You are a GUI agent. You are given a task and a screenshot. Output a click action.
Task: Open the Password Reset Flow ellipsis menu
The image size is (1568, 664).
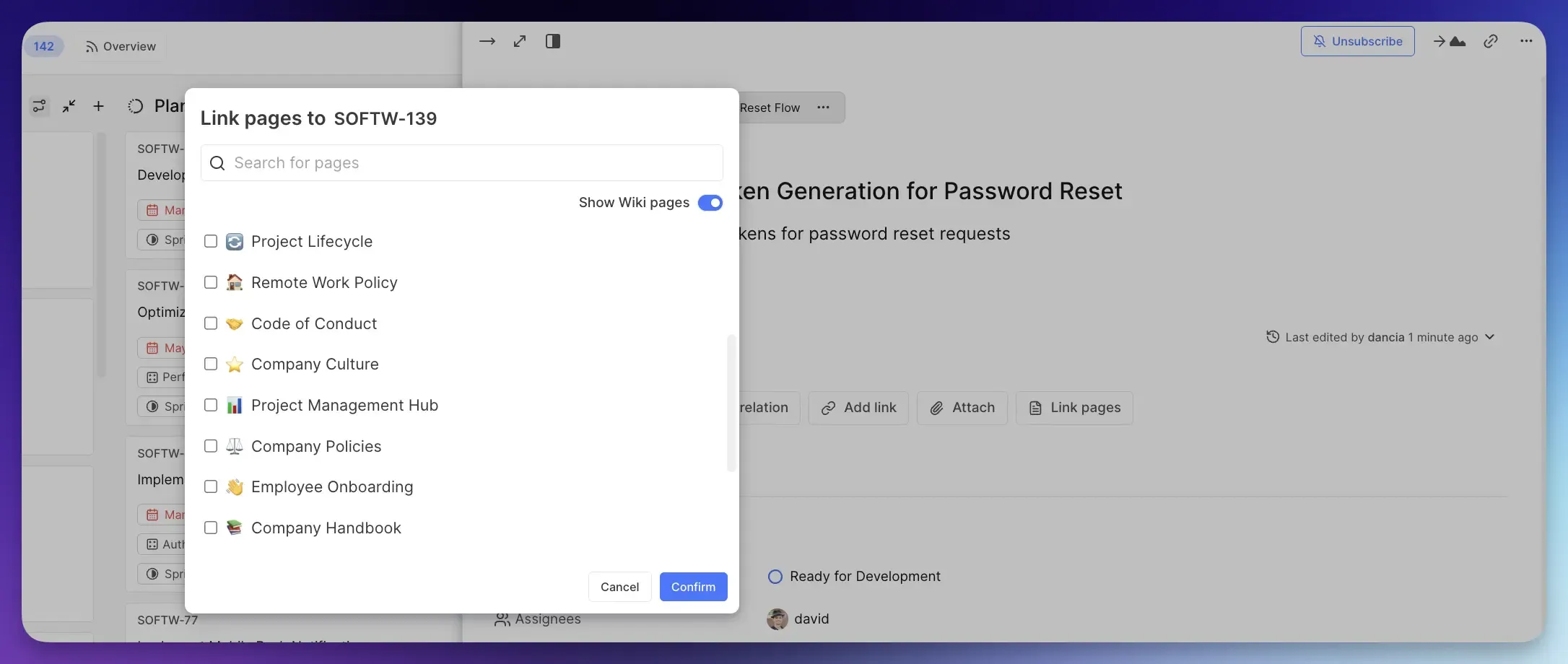pos(823,107)
